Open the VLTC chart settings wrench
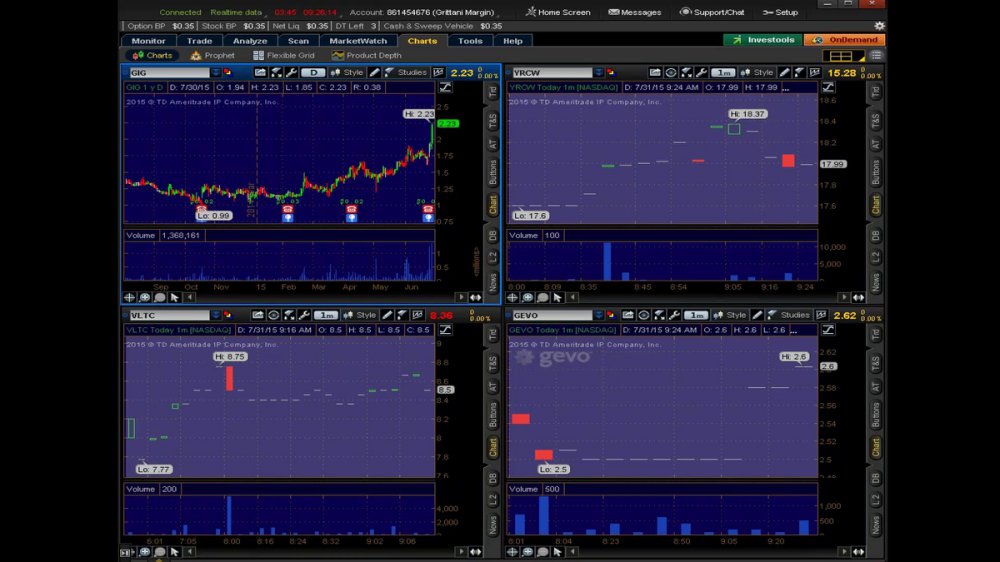The width and height of the screenshot is (1000, 562). (304, 315)
